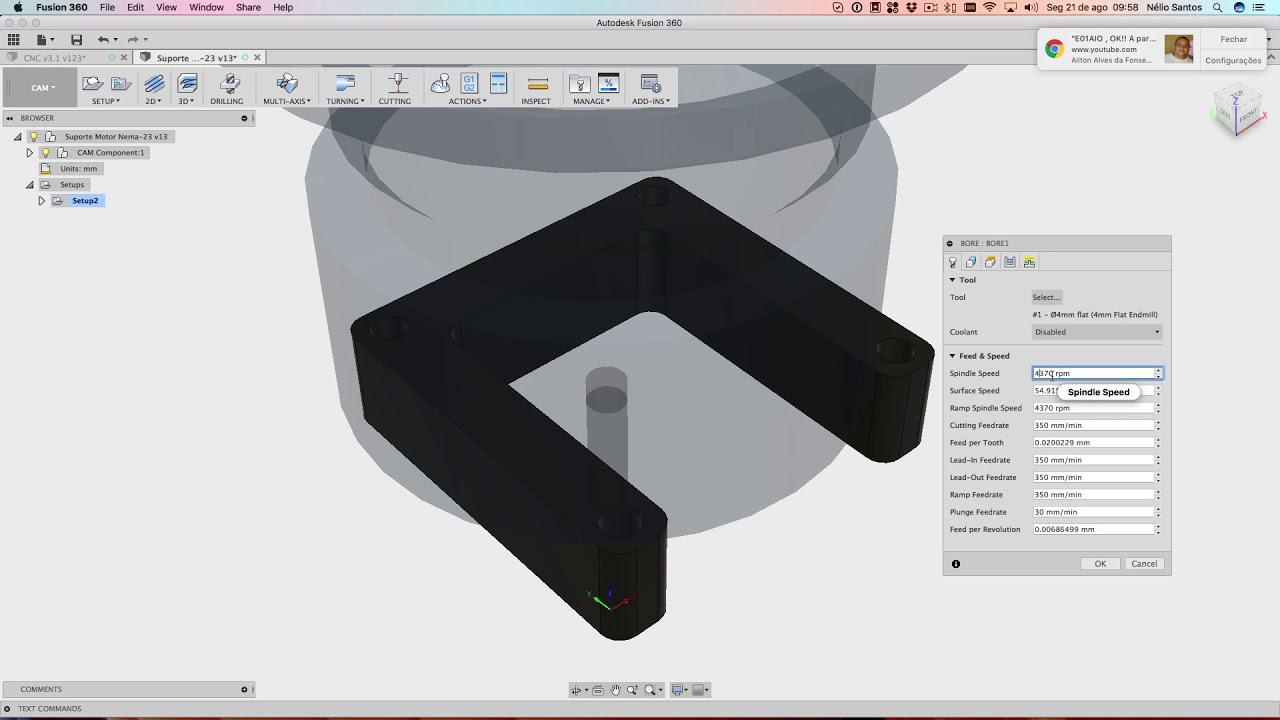Collapse the Suporte Motor Nema-23 v13 tree node
The image size is (1280, 720).
point(17,137)
